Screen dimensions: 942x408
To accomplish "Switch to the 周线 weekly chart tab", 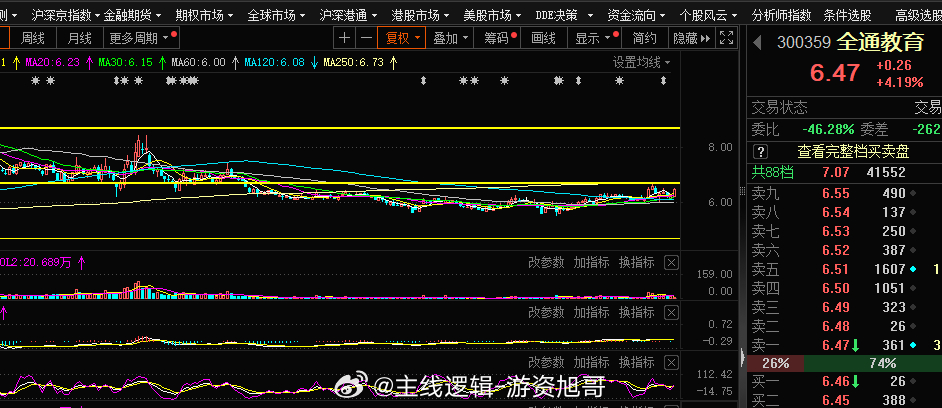I will (x=33, y=38).
